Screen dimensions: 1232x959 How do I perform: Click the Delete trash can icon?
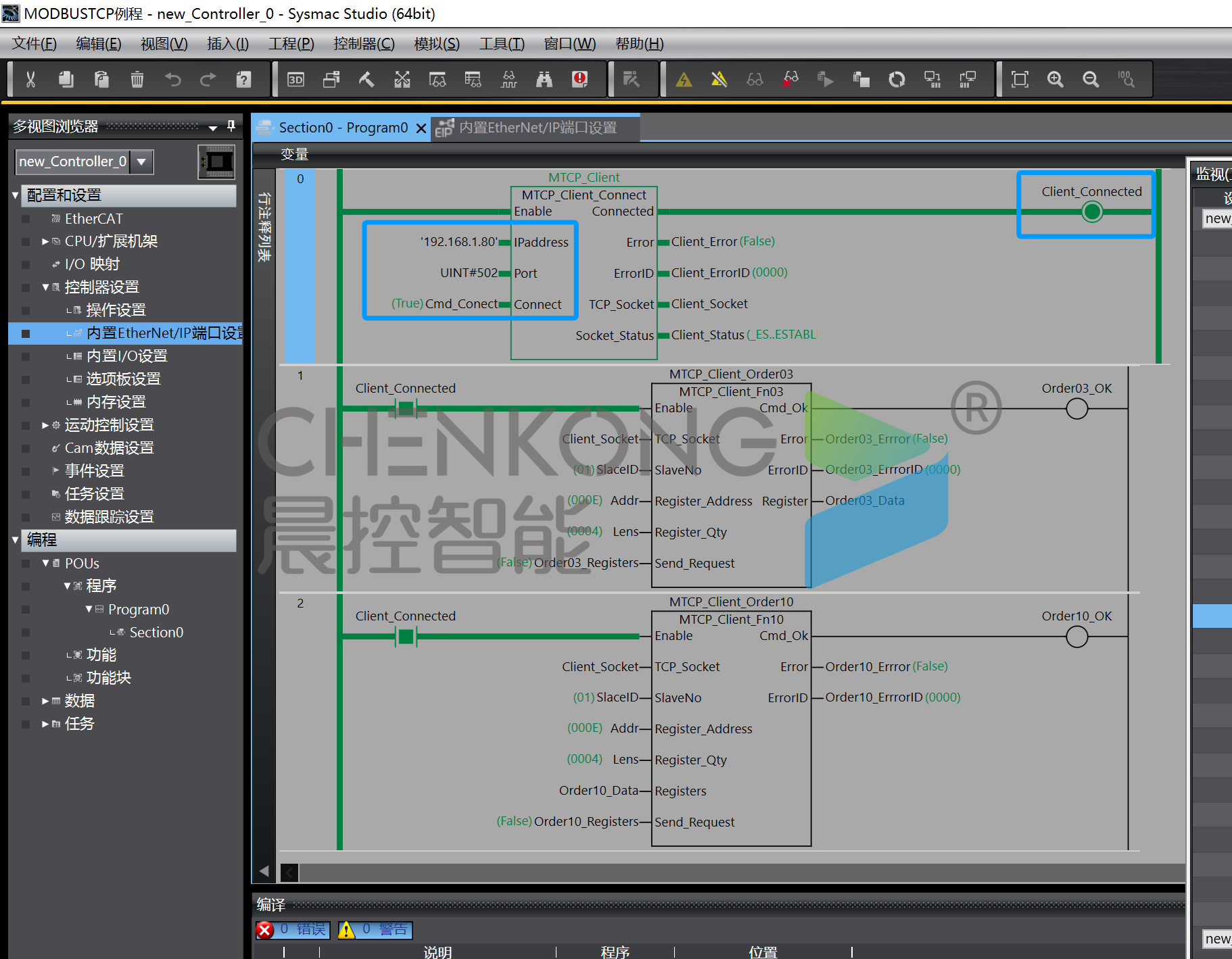[137, 80]
